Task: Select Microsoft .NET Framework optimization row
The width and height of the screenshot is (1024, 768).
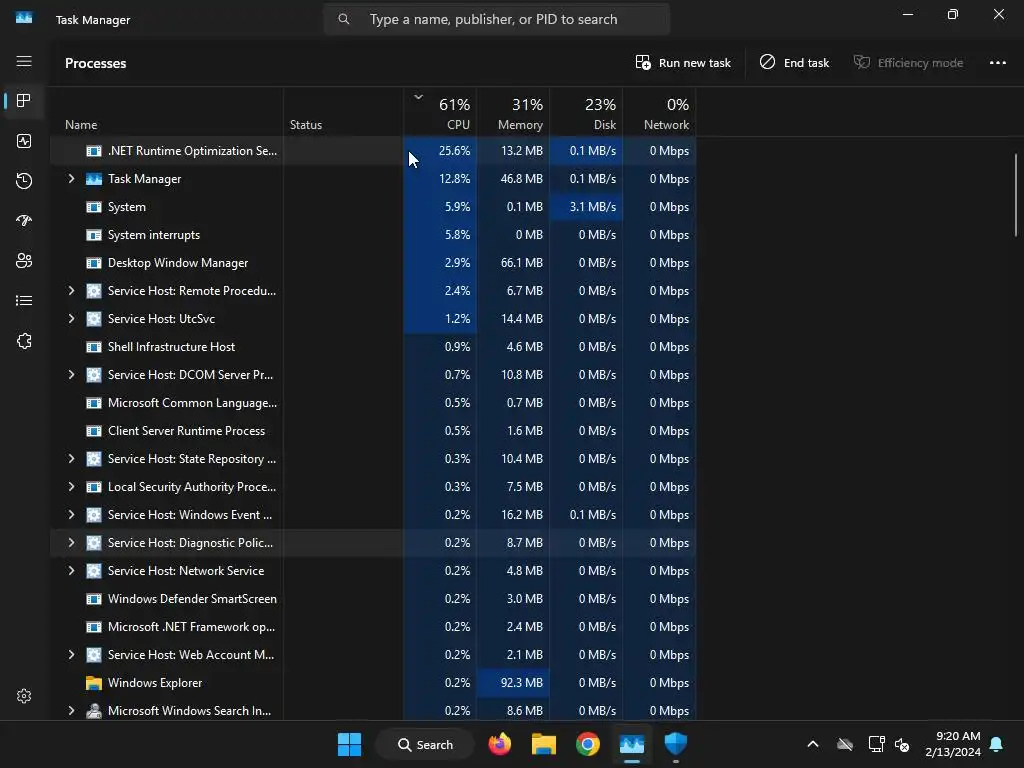Action: (x=373, y=627)
